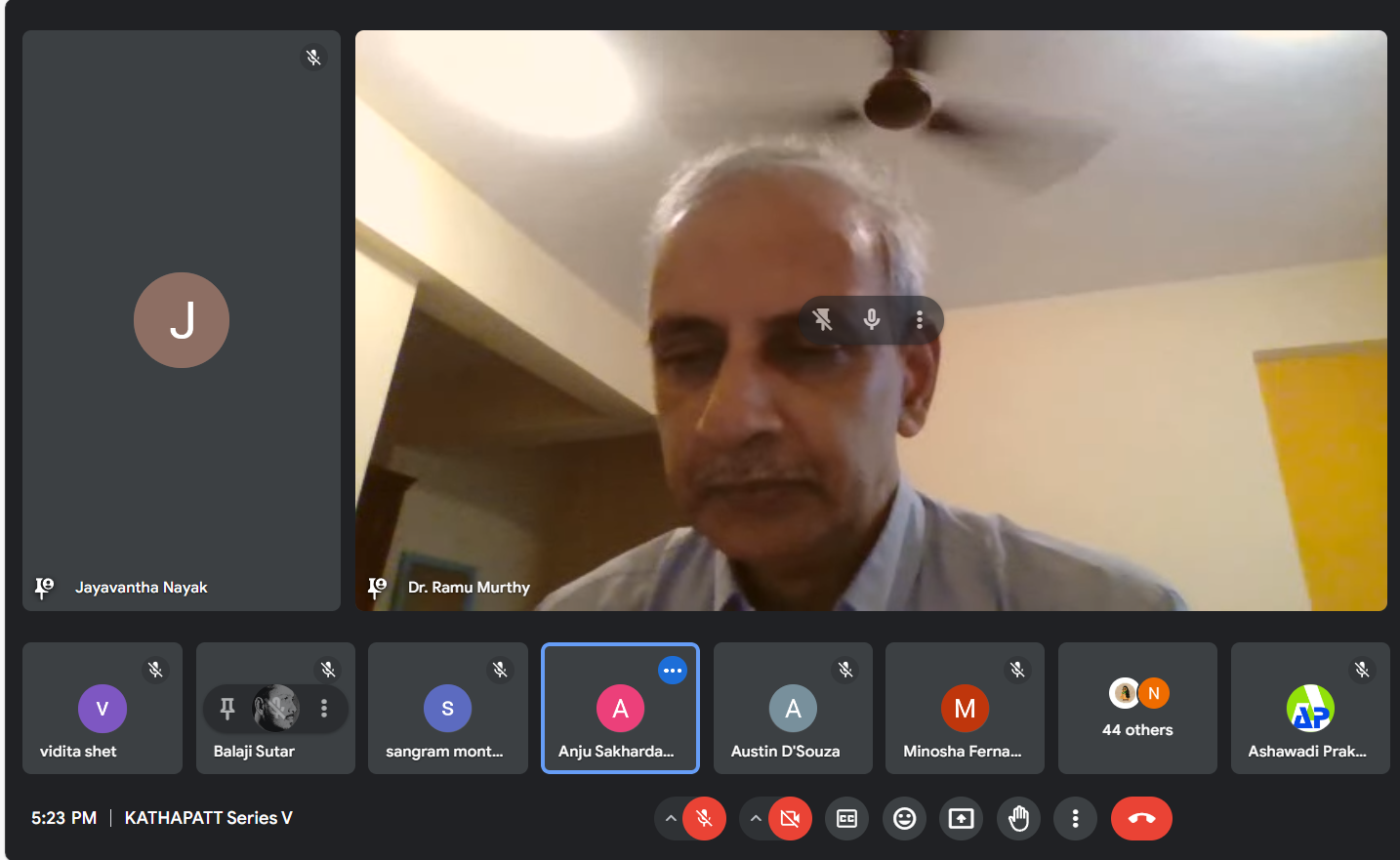This screenshot has width=1400, height=860.
Task: Pin Balaji Sutar's tile
Action: [227, 709]
